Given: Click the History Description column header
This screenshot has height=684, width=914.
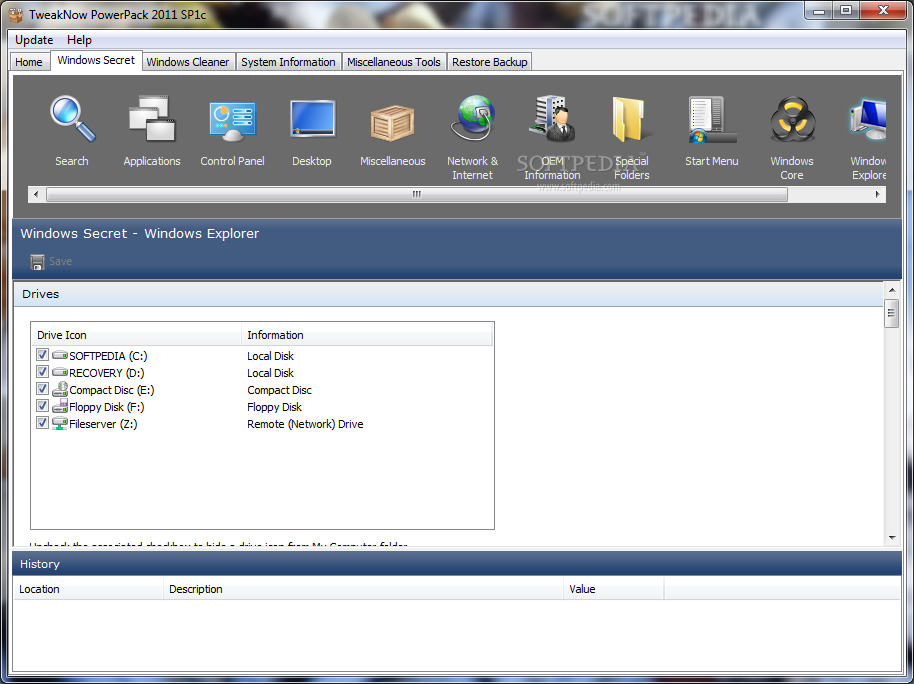Looking at the screenshot, I should (363, 589).
